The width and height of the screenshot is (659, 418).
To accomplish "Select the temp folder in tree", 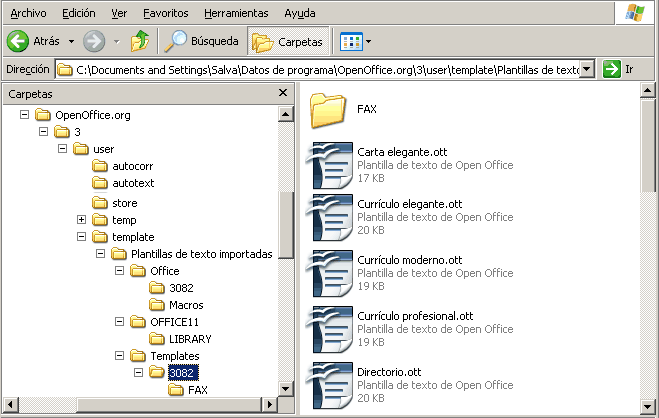I will point(114,220).
